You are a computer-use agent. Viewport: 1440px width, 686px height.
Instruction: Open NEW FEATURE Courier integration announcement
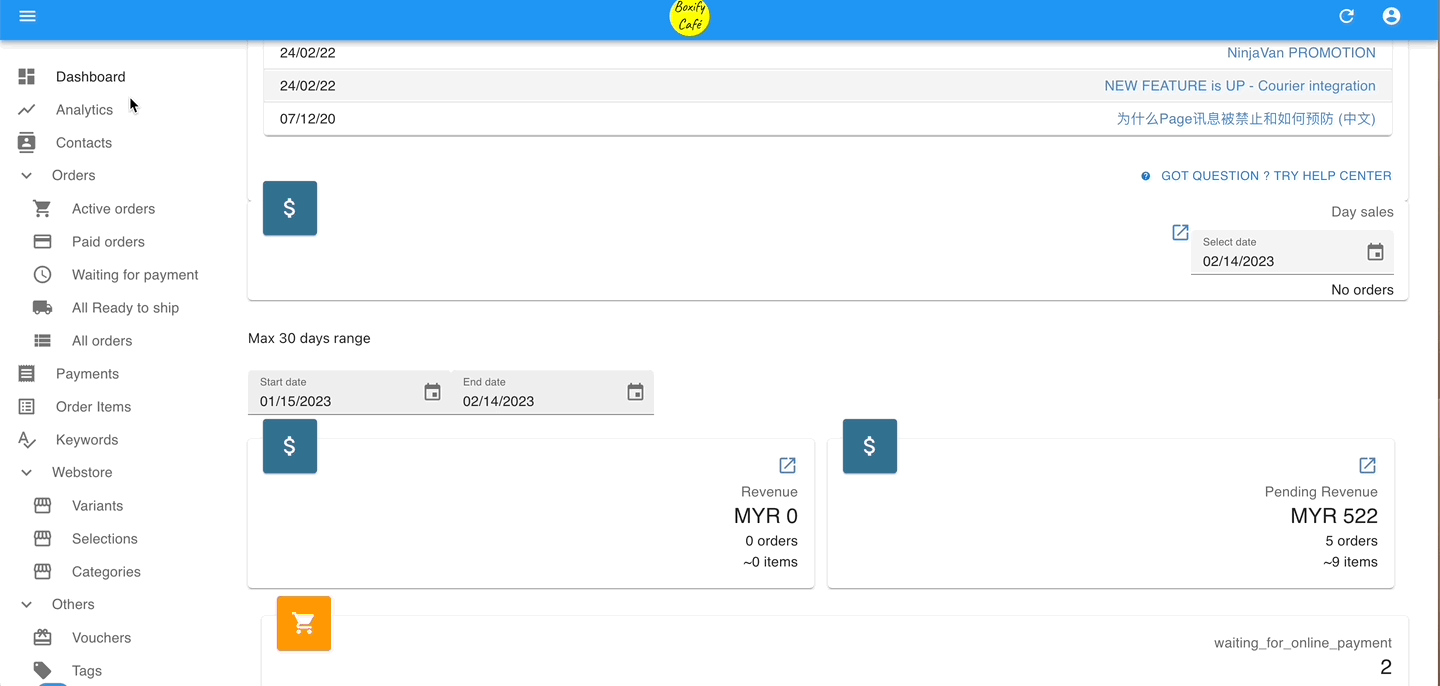point(1239,86)
